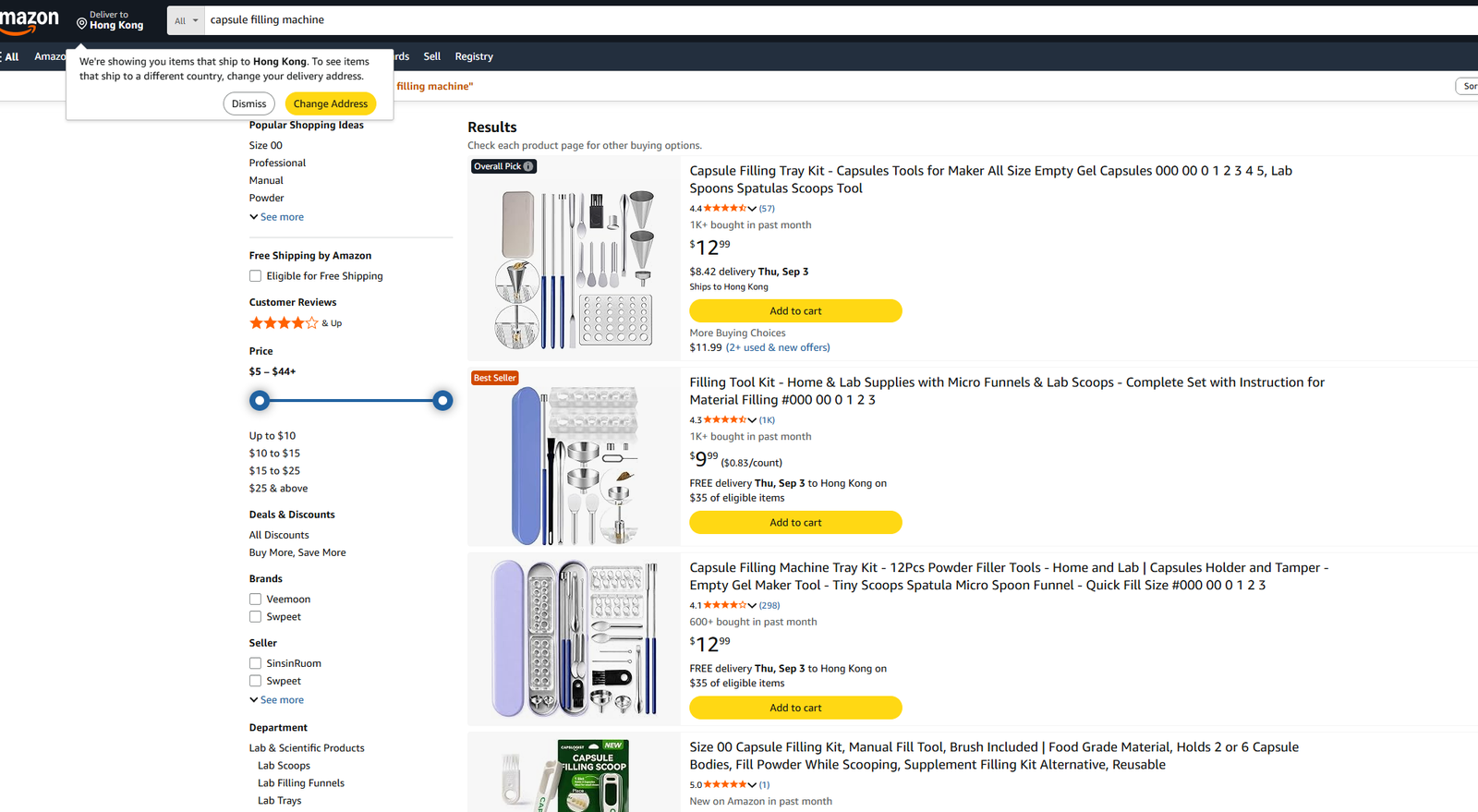
Task: Filter price $25 & above
Action: (x=278, y=489)
